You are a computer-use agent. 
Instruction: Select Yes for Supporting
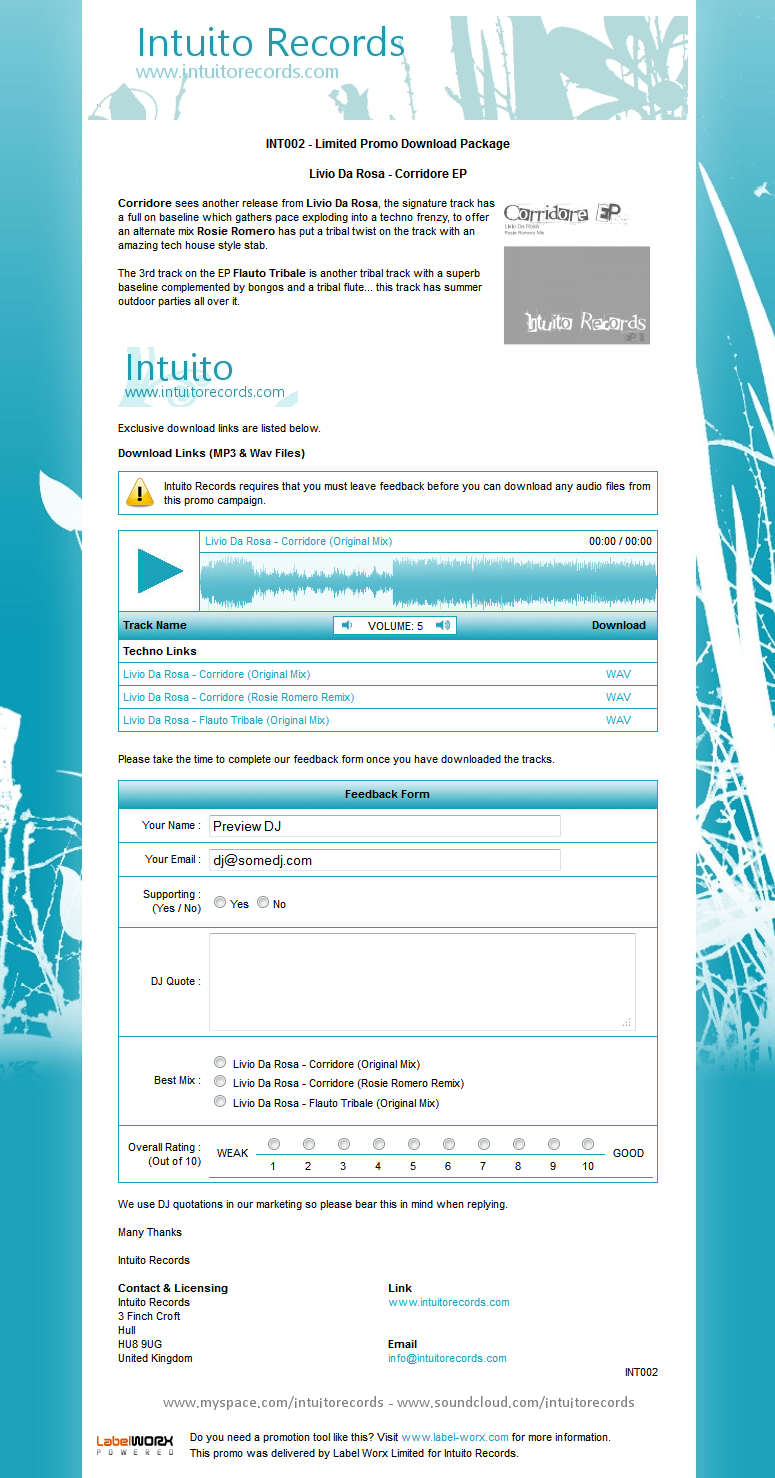(220, 902)
